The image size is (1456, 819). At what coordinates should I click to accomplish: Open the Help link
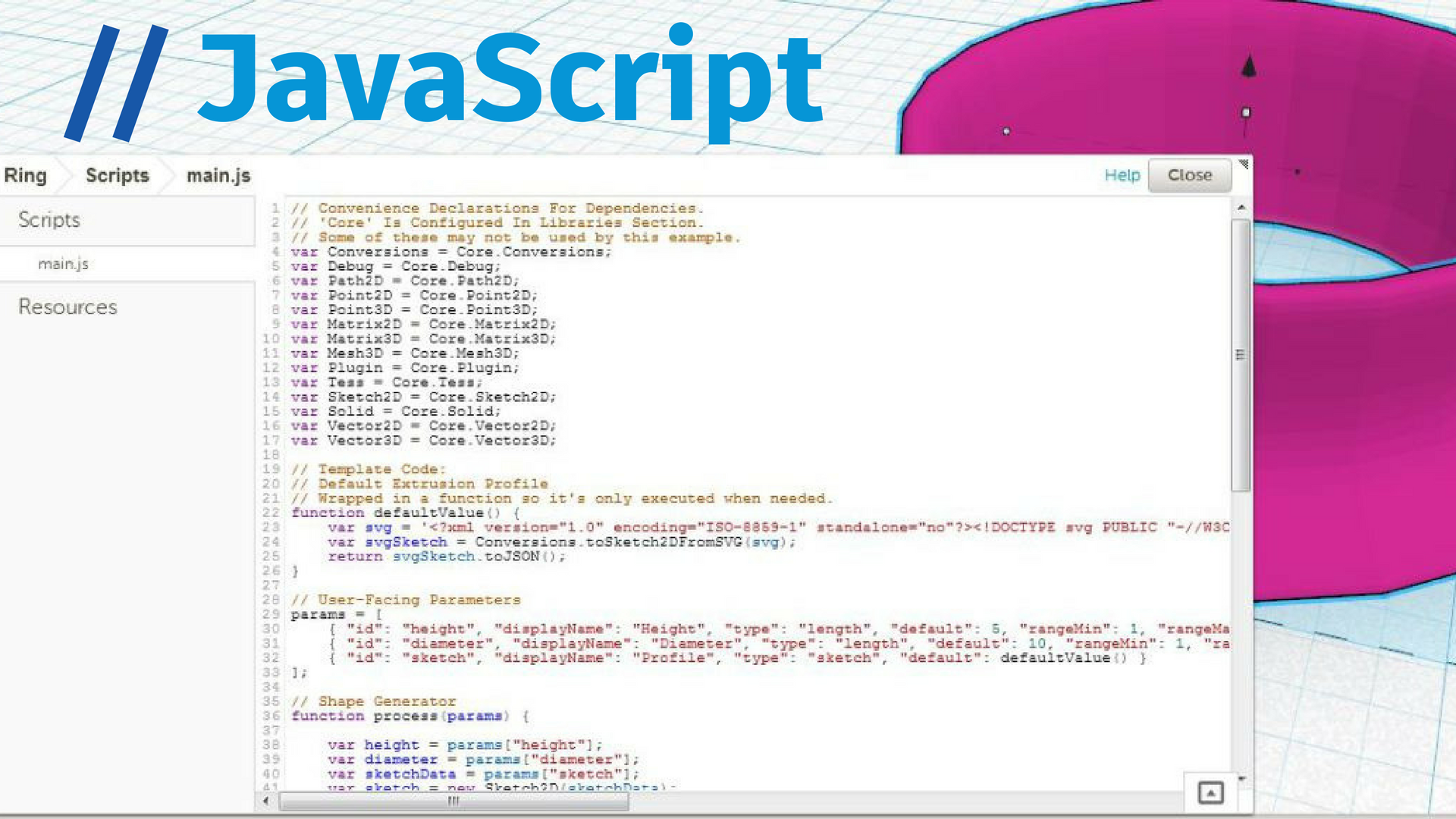[x=1122, y=175]
